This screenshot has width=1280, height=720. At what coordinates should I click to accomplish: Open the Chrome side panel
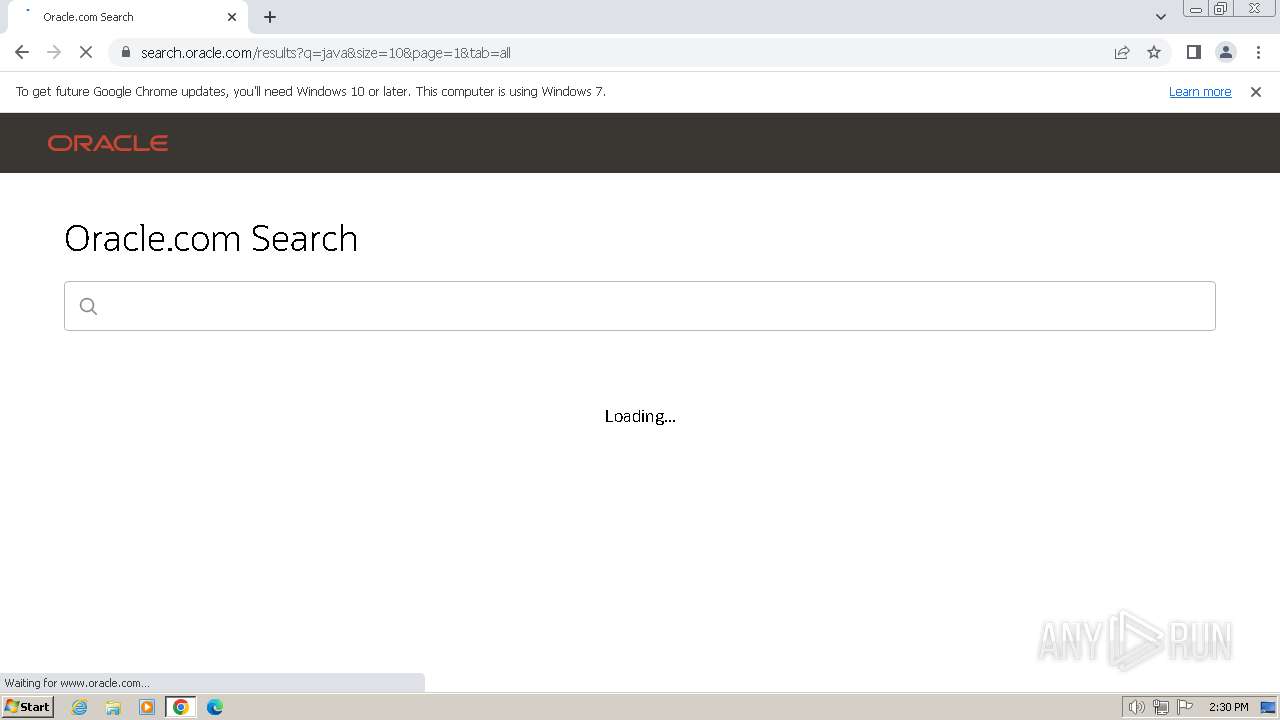1194,52
